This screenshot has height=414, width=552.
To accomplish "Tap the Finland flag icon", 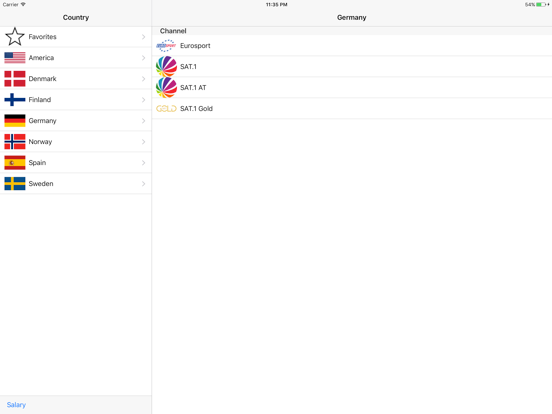I will click(x=15, y=100).
